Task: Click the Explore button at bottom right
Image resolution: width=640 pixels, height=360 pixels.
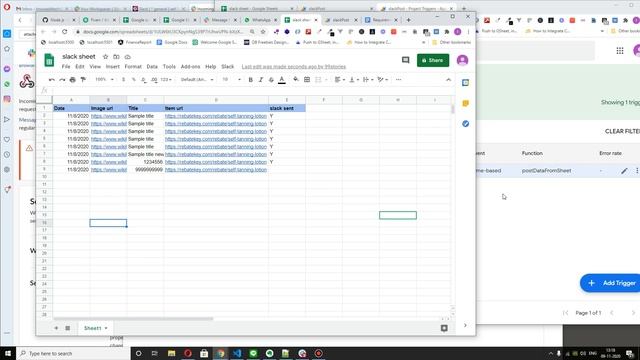Action: (x=444, y=328)
